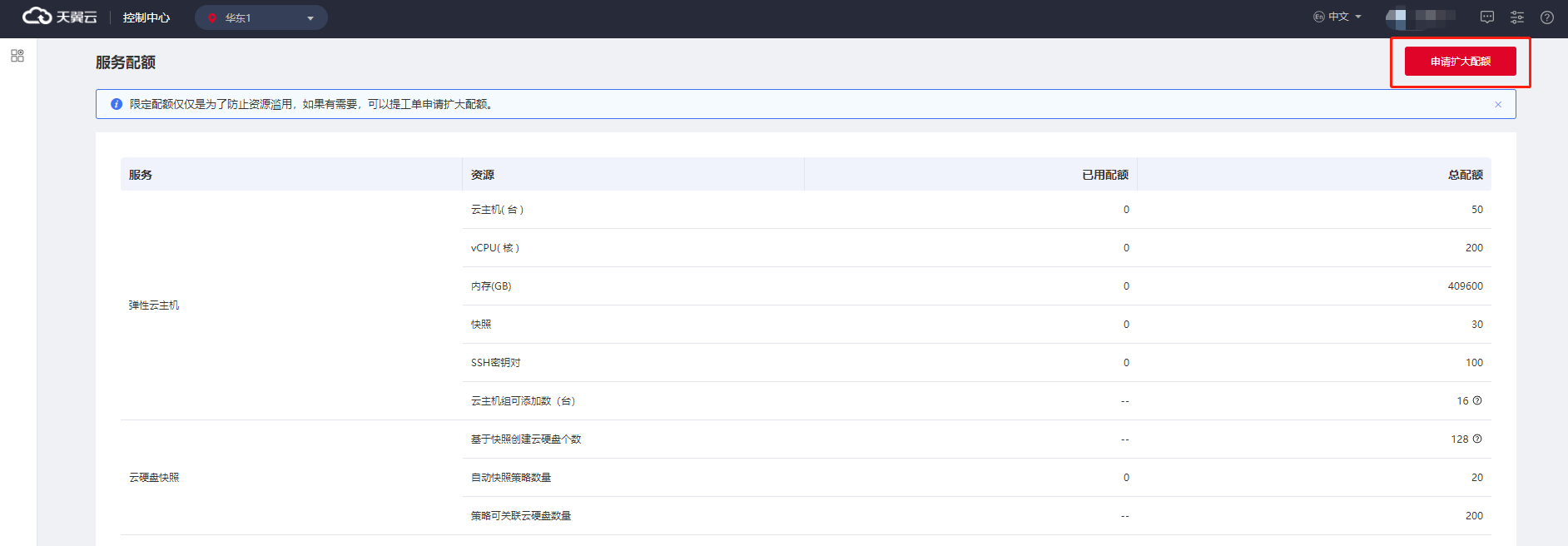Open the service grid menu in sidebar

tap(17, 56)
